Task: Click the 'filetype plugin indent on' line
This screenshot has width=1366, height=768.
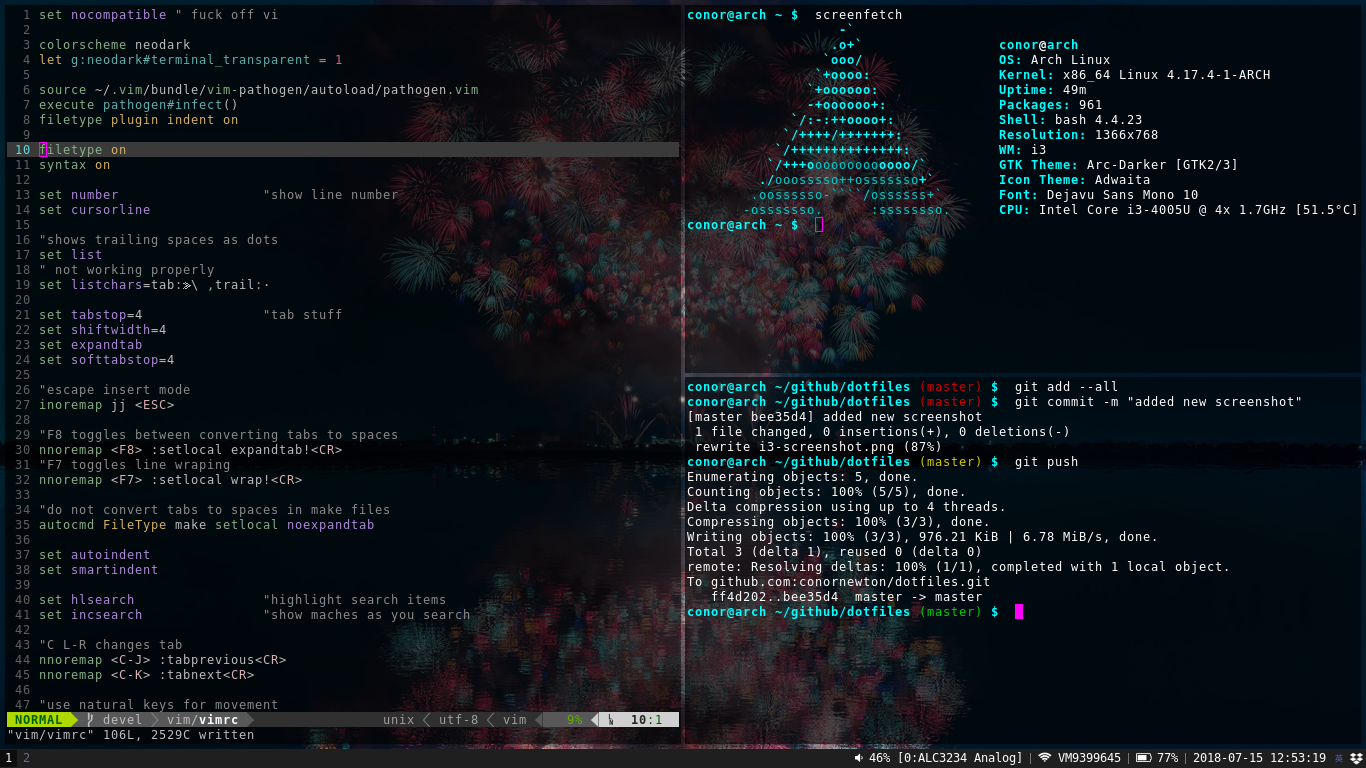Action: [138, 120]
